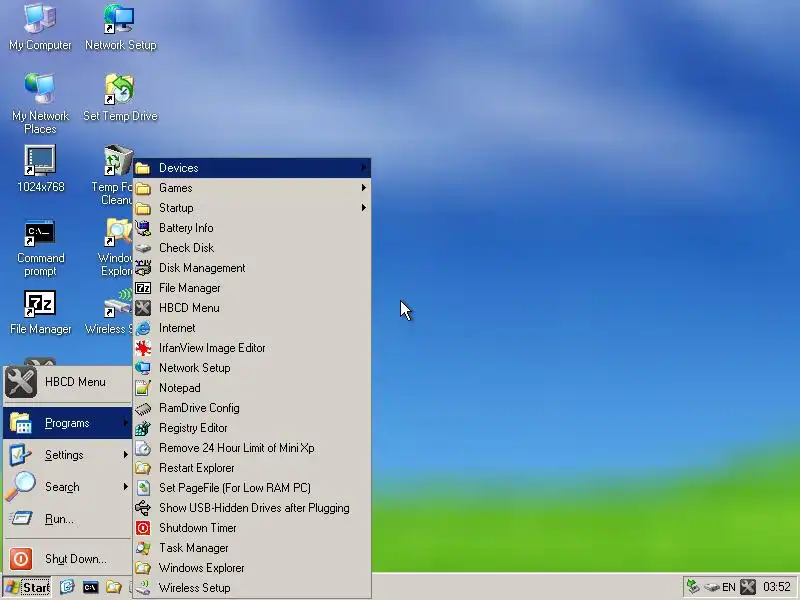Expand the Settings submenu in Start menu
The image size is (800, 600).
pyautogui.click(x=67, y=455)
